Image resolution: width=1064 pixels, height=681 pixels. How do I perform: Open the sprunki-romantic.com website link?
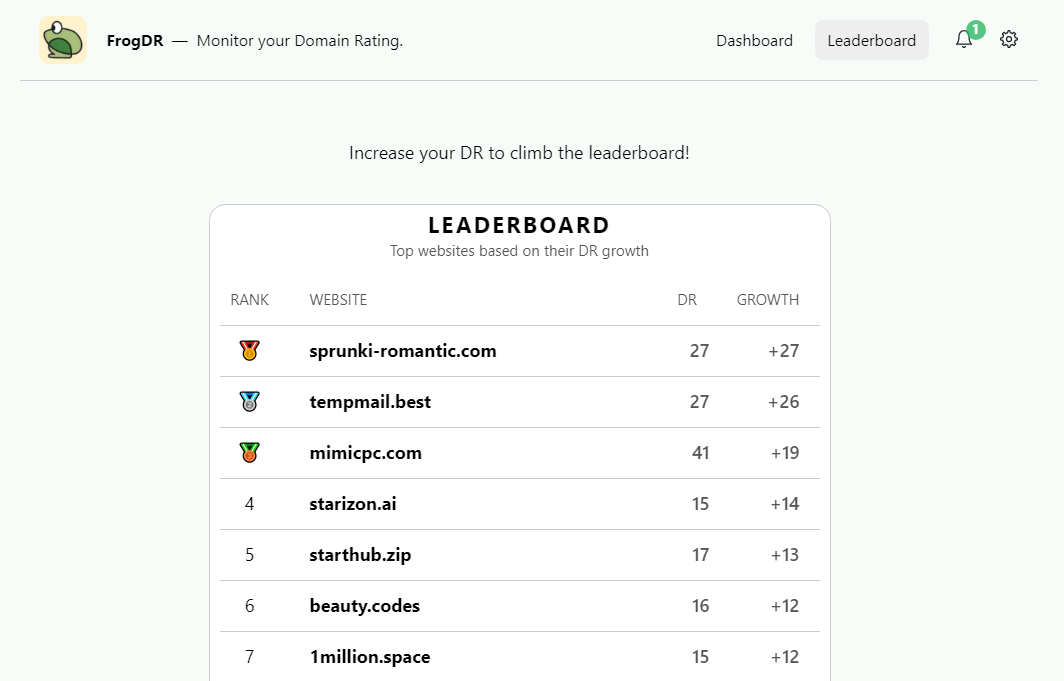pyautogui.click(x=403, y=351)
